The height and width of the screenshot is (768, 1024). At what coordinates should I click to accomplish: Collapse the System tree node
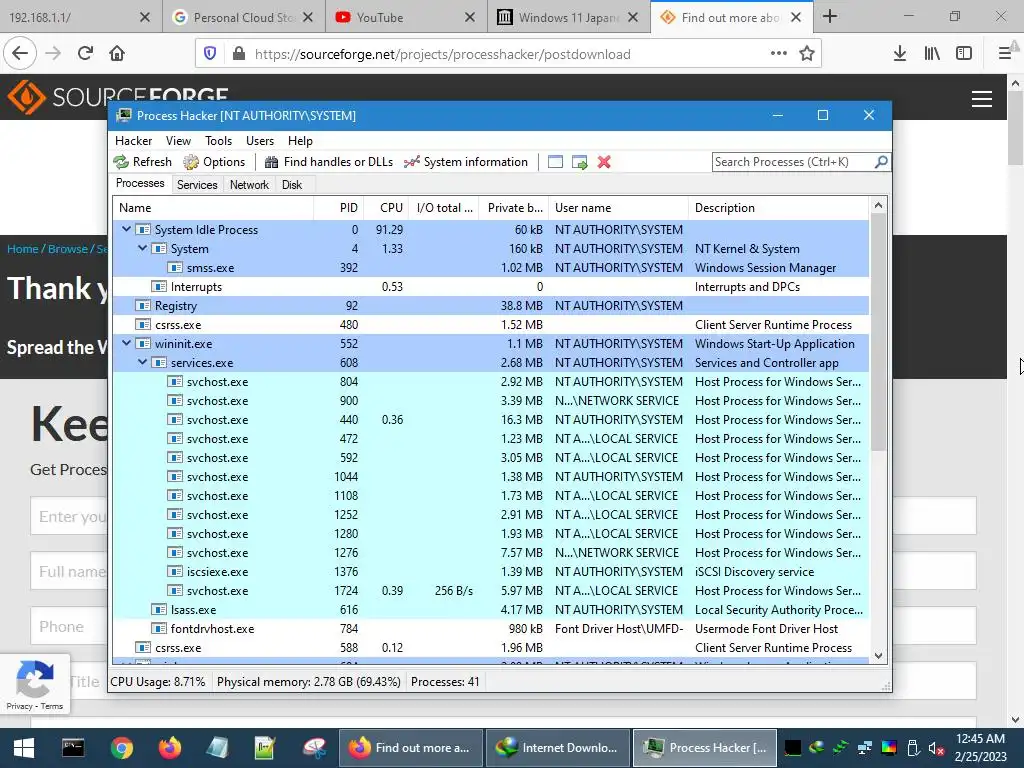tap(142, 248)
